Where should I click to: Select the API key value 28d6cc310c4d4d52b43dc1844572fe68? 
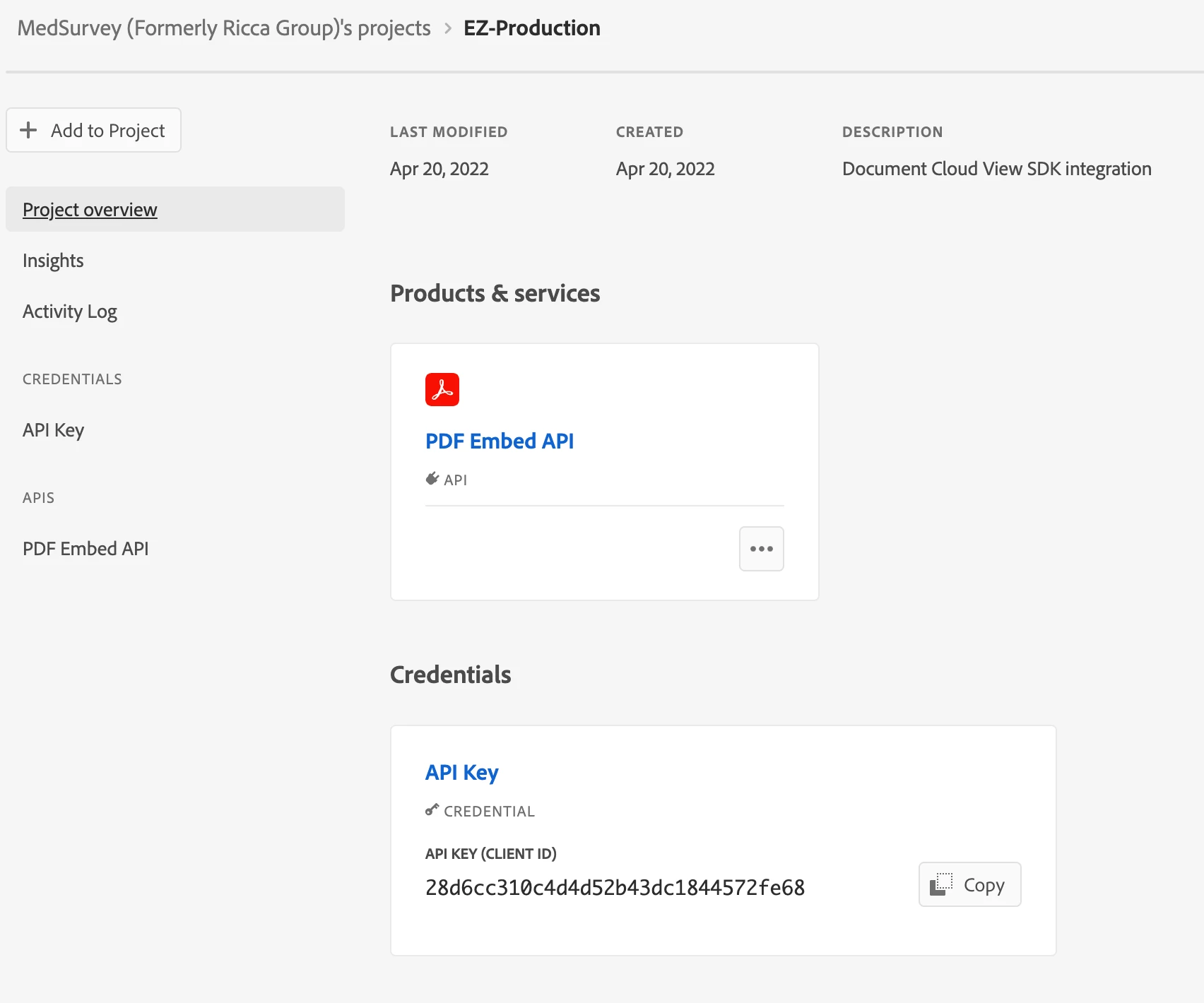click(615, 888)
